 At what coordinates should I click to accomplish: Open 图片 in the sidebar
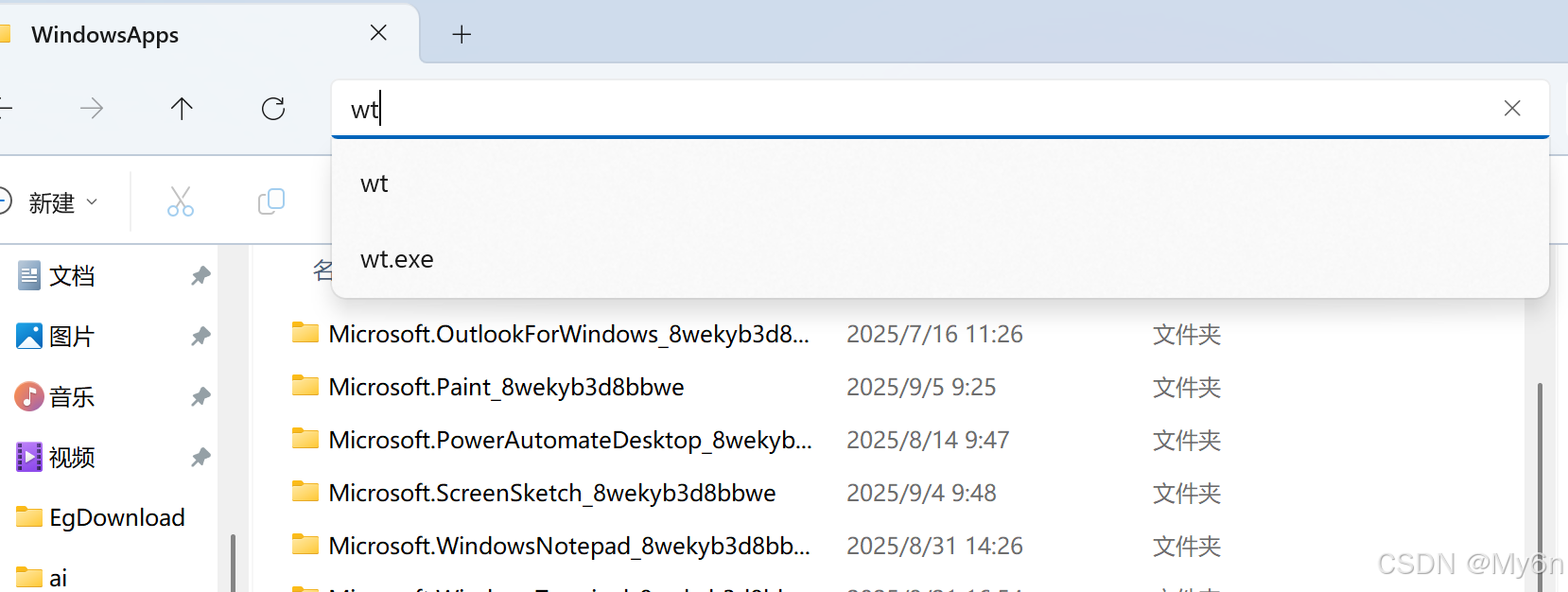(72, 337)
